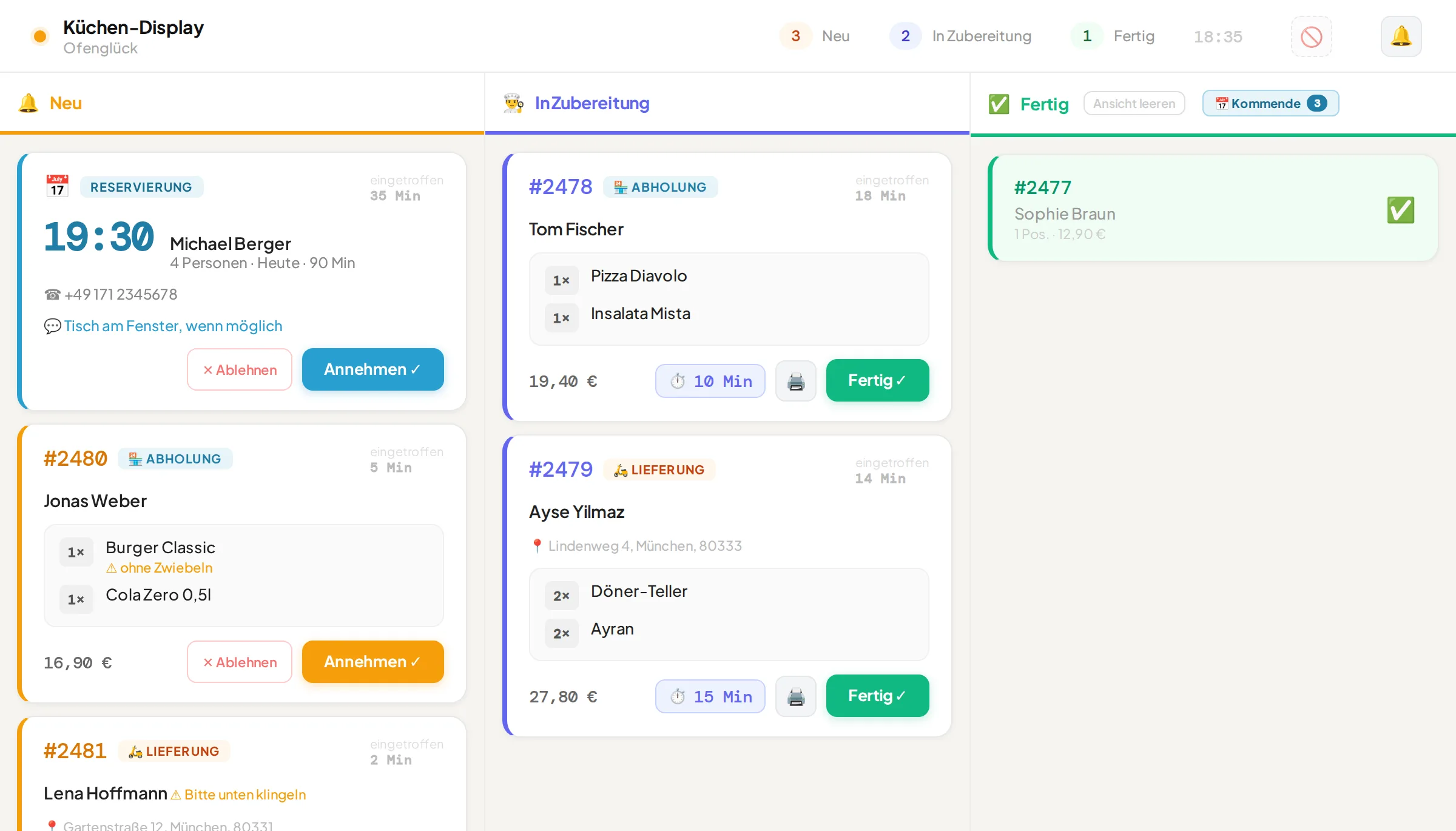Accept order #2480 from Jonas Weber

tap(372, 662)
